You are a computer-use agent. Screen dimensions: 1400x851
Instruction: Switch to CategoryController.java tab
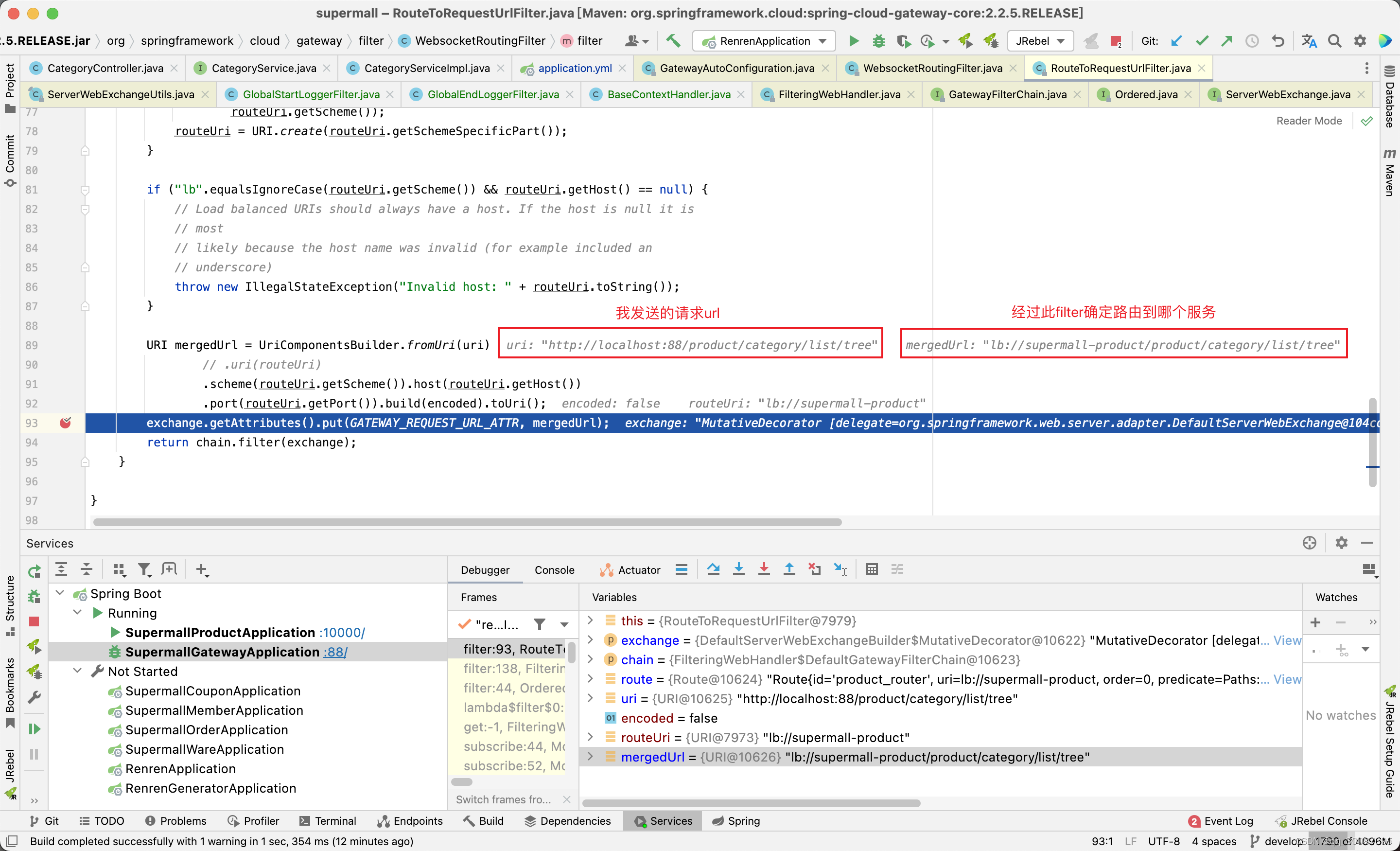pyautogui.click(x=105, y=68)
